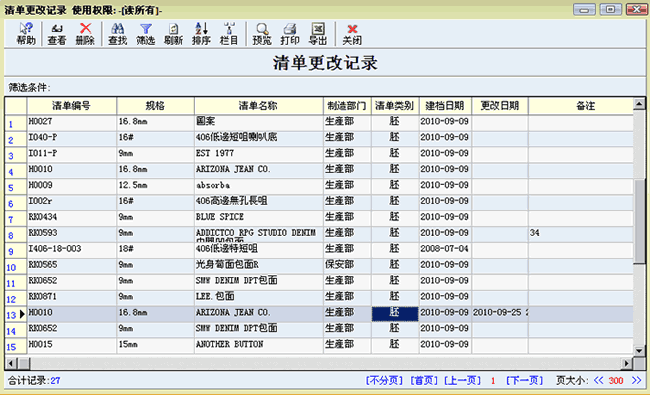Click the 制造部门 column header
This screenshot has height=395, width=650.
point(347,106)
